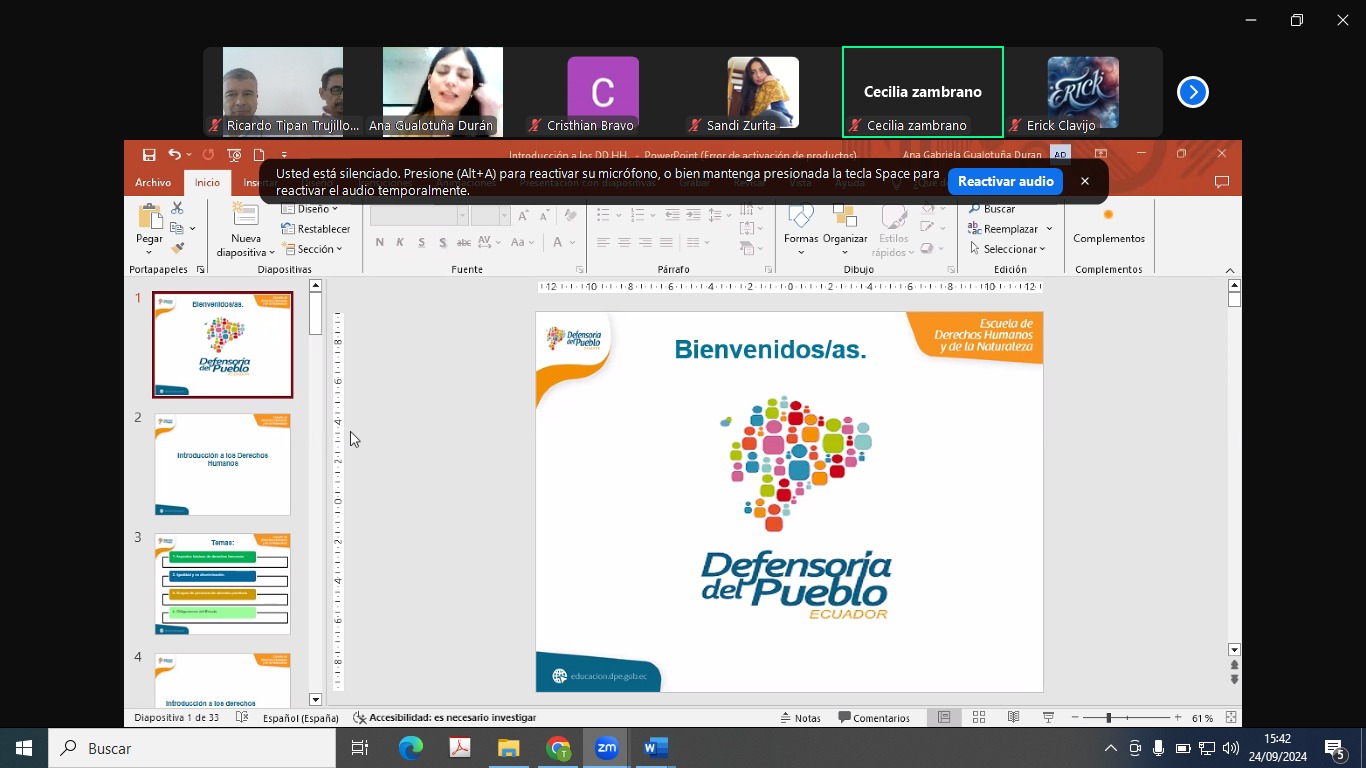
Task: Click the slide panel scroll-down arrow
Action: (316, 700)
